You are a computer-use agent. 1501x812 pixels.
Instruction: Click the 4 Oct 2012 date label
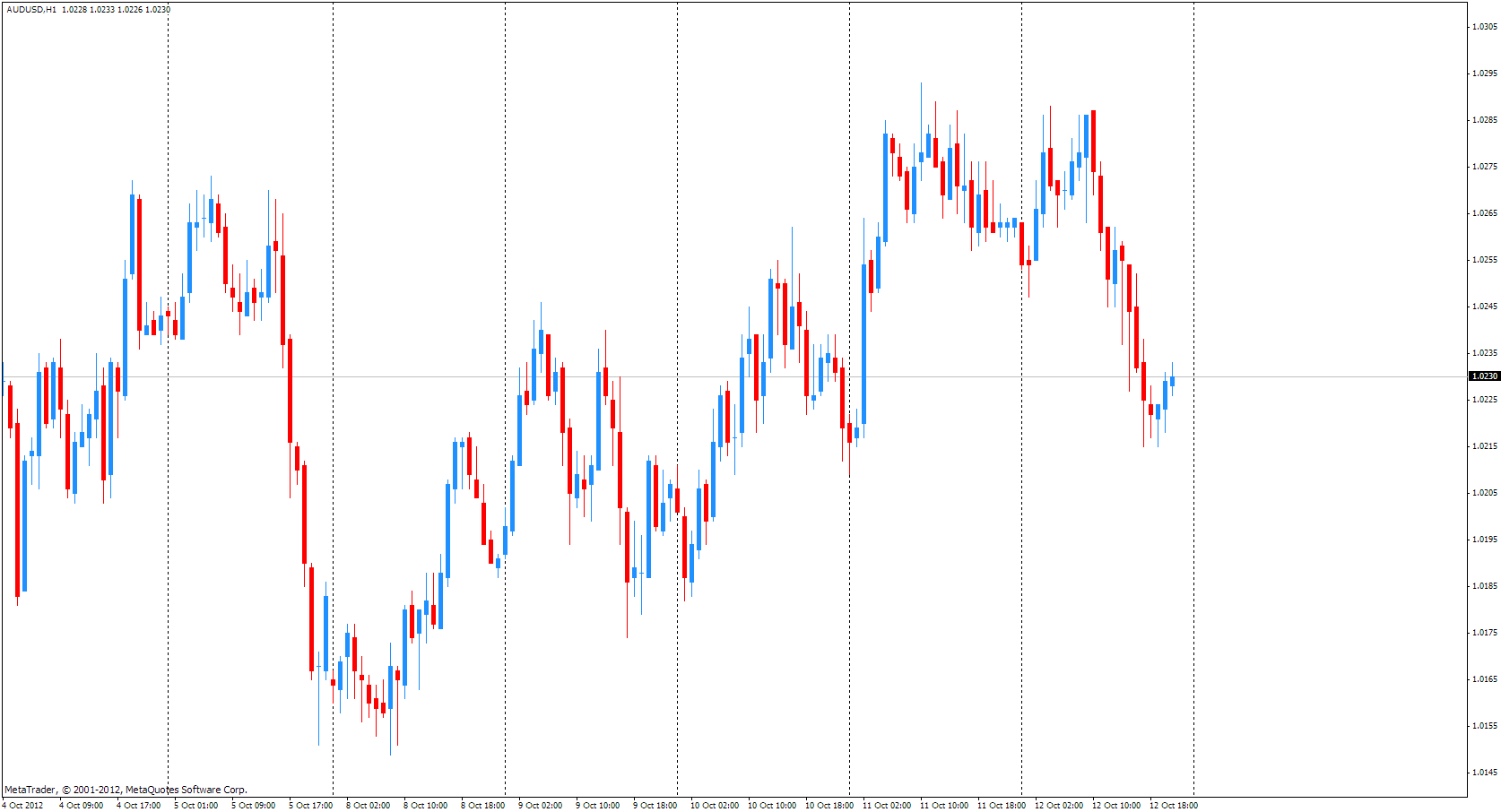pos(22,805)
